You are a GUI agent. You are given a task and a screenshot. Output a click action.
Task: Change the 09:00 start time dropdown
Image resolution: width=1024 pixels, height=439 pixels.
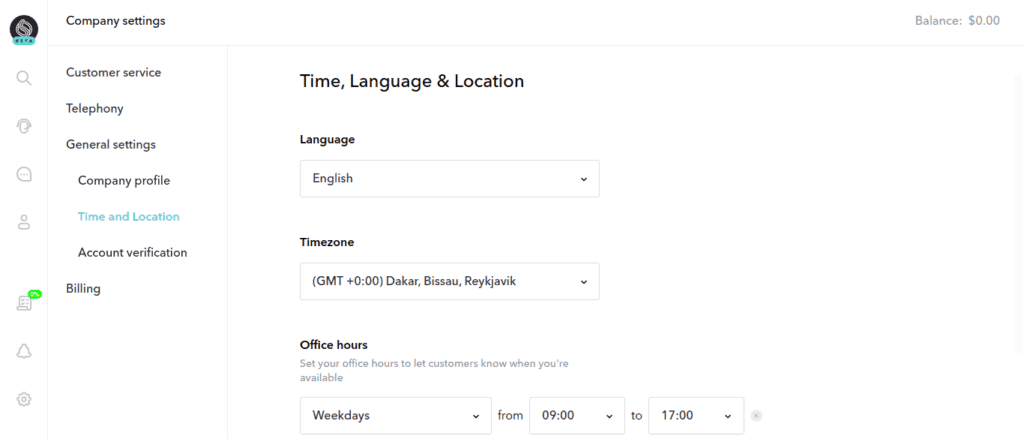tap(577, 415)
